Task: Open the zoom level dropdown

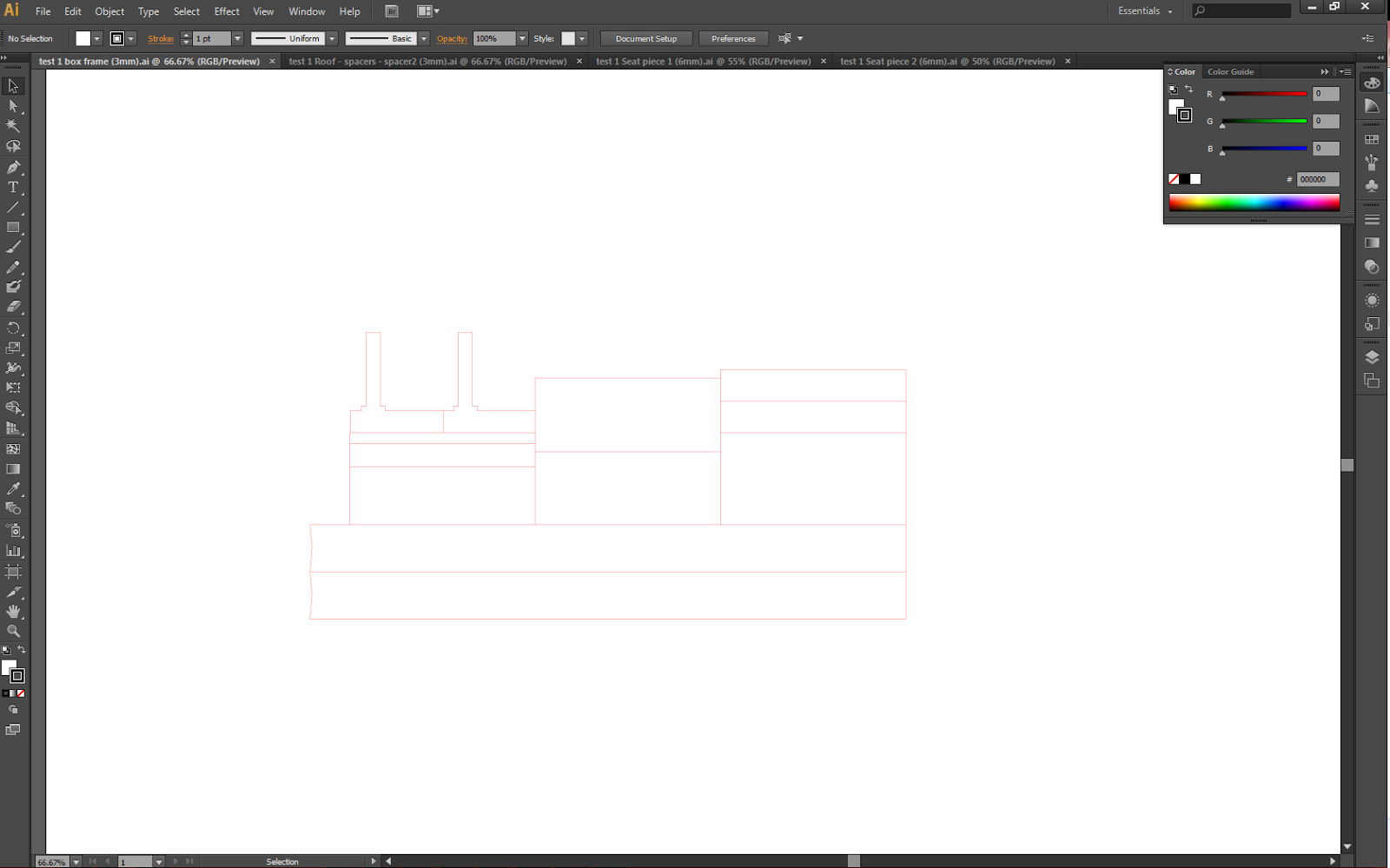Action: [76, 862]
